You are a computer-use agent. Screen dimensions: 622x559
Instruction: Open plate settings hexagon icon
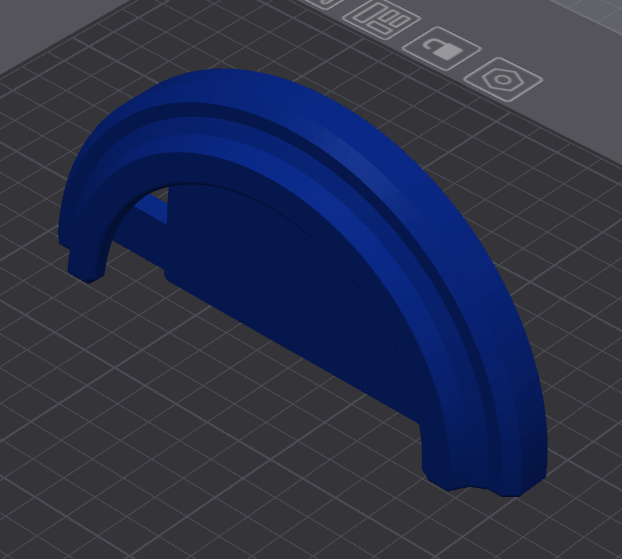click(503, 80)
